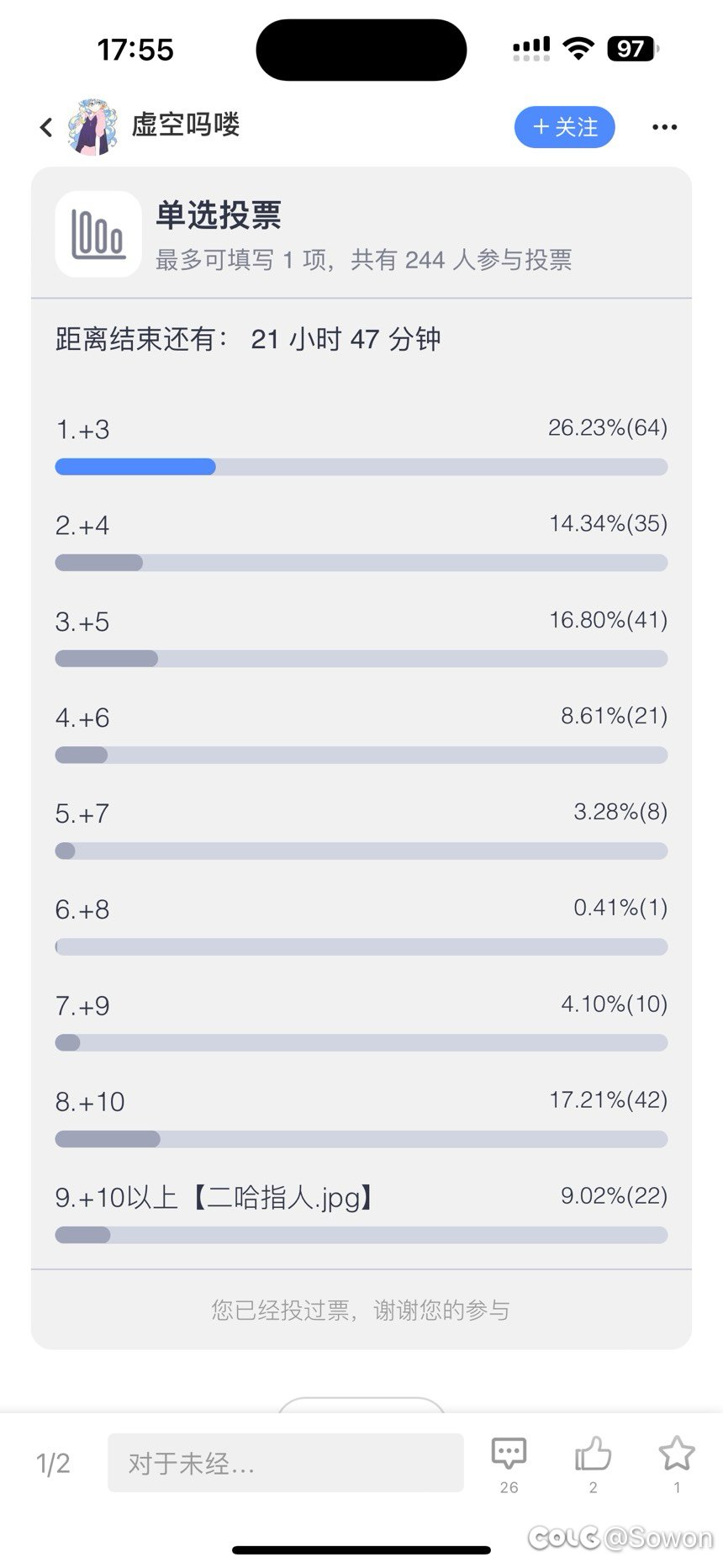Select poll option 5.+7
This screenshot has height=1568, width=723.
coord(82,813)
